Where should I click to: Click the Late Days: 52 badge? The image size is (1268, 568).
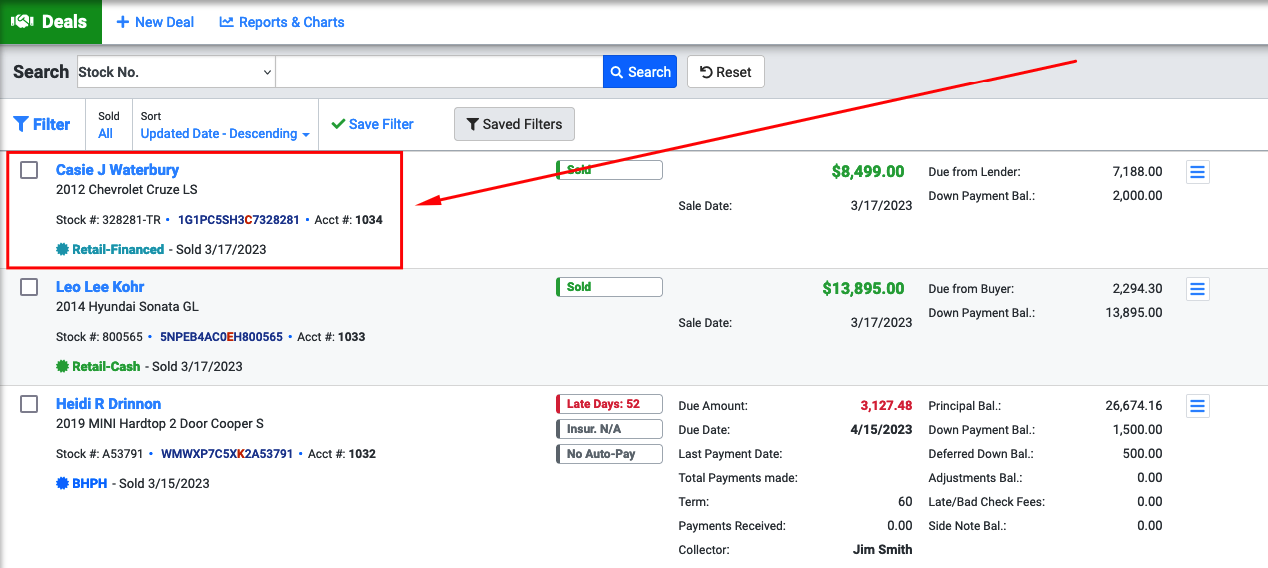(609, 404)
